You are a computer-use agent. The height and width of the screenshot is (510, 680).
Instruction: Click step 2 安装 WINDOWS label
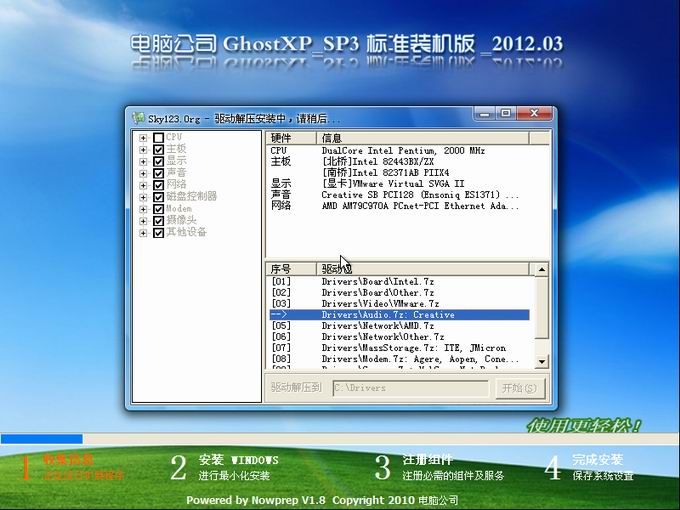coord(239,460)
